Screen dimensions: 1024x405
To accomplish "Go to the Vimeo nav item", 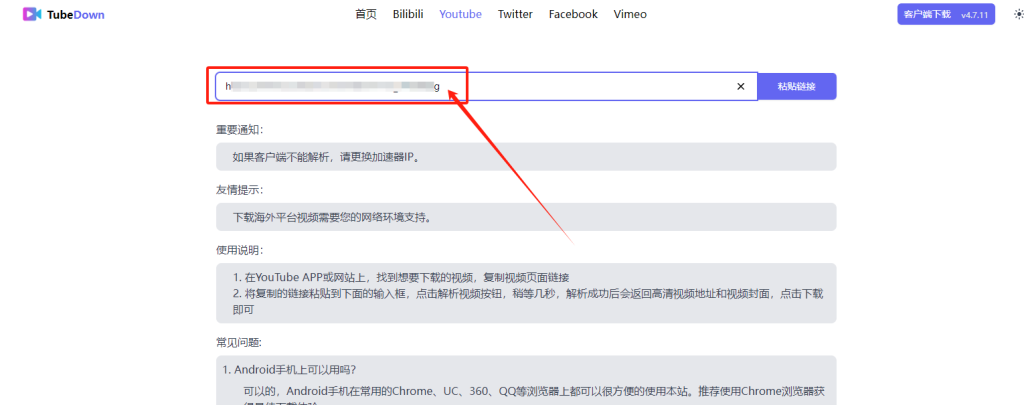I will point(630,14).
